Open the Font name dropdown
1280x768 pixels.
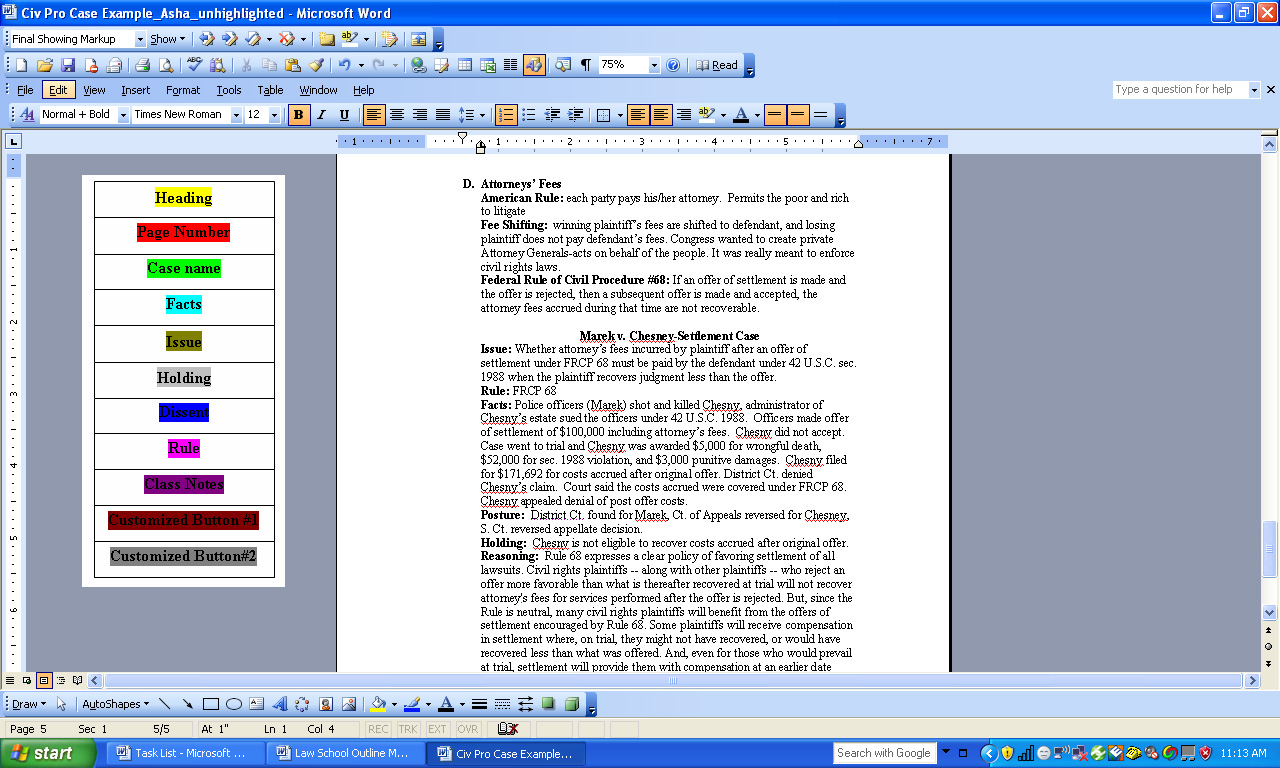coord(236,115)
